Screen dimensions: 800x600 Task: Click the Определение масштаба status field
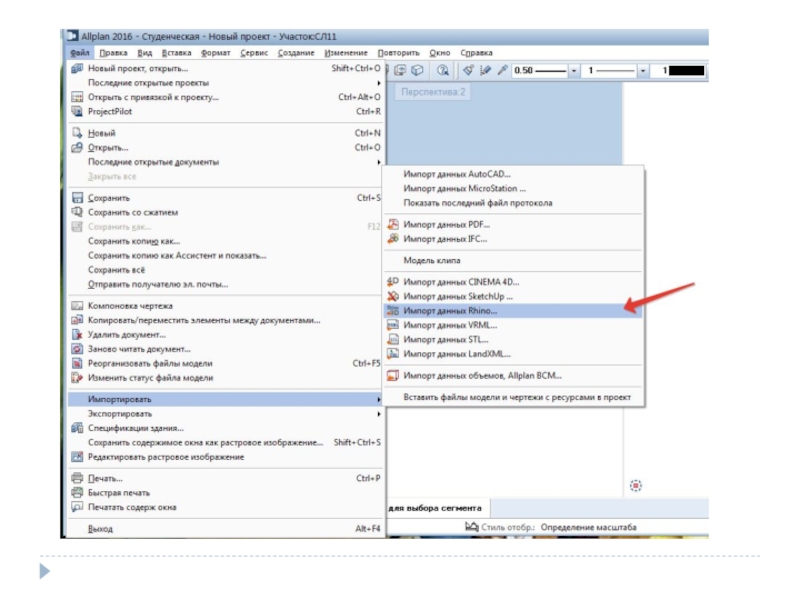[x=589, y=527]
